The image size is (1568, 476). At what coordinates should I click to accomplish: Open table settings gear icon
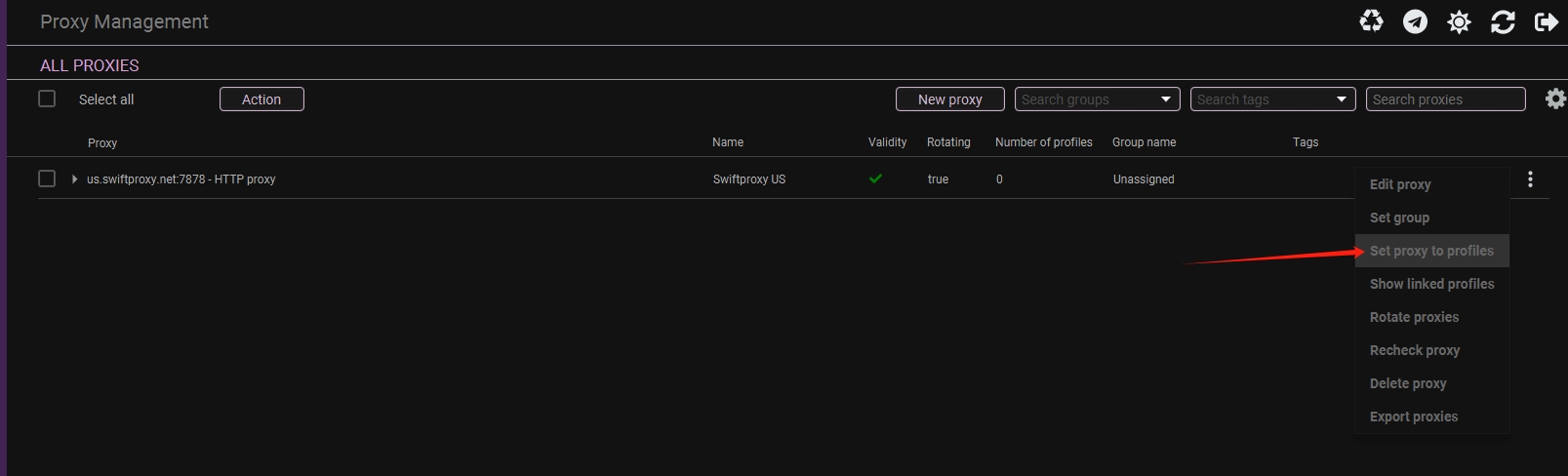click(1555, 99)
